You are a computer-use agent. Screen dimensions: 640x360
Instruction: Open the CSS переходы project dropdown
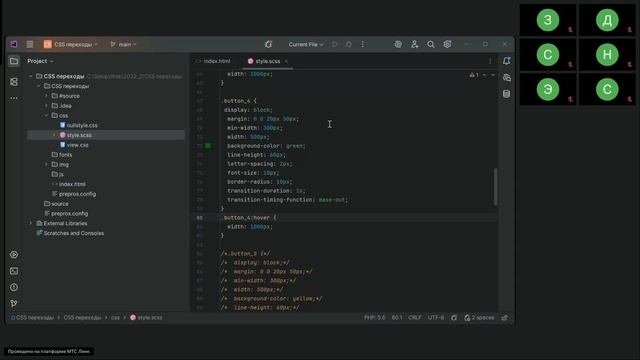click(71, 44)
